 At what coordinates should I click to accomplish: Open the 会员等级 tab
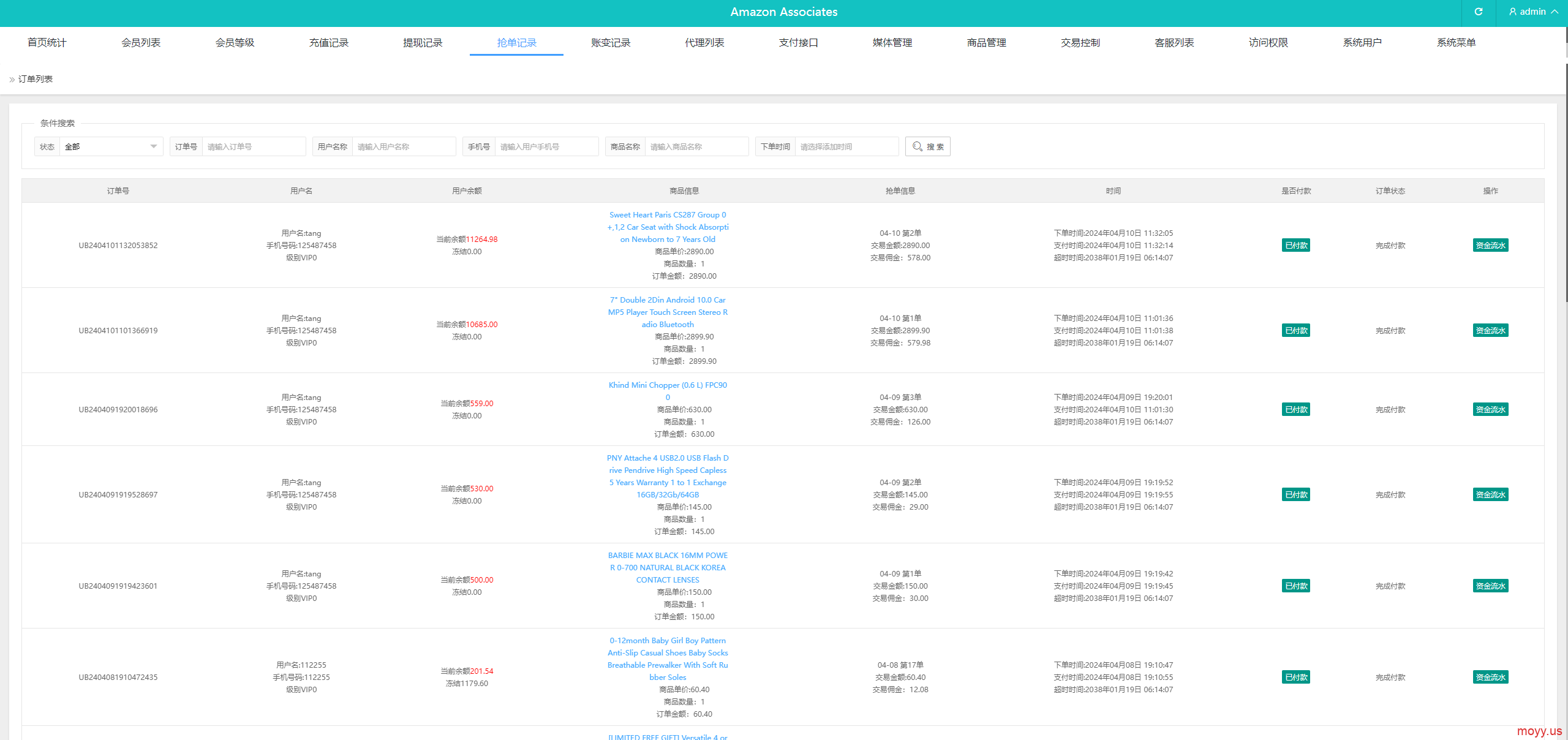click(x=235, y=42)
